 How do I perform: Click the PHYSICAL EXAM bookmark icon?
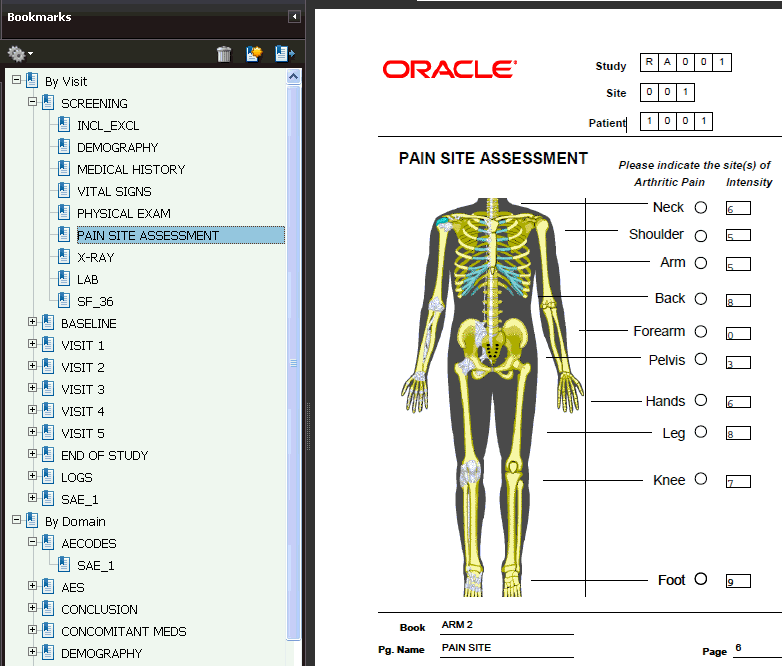click(64, 212)
